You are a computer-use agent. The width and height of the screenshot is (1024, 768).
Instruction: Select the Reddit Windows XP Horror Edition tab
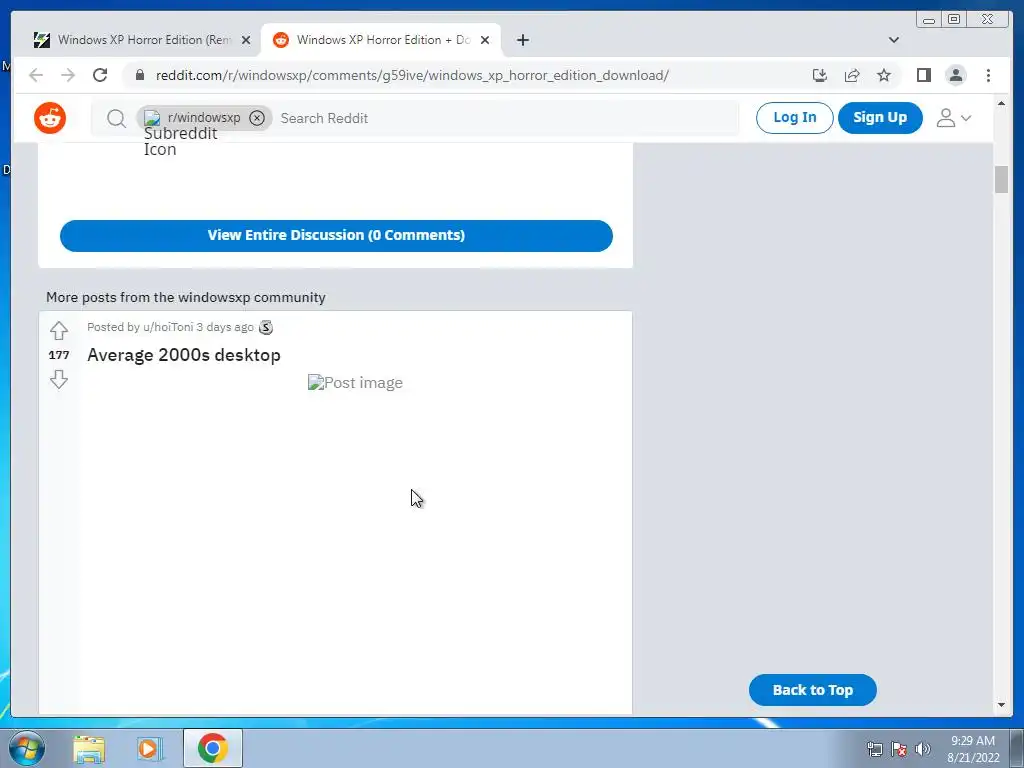pyautogui.click(x=381, y=40)
